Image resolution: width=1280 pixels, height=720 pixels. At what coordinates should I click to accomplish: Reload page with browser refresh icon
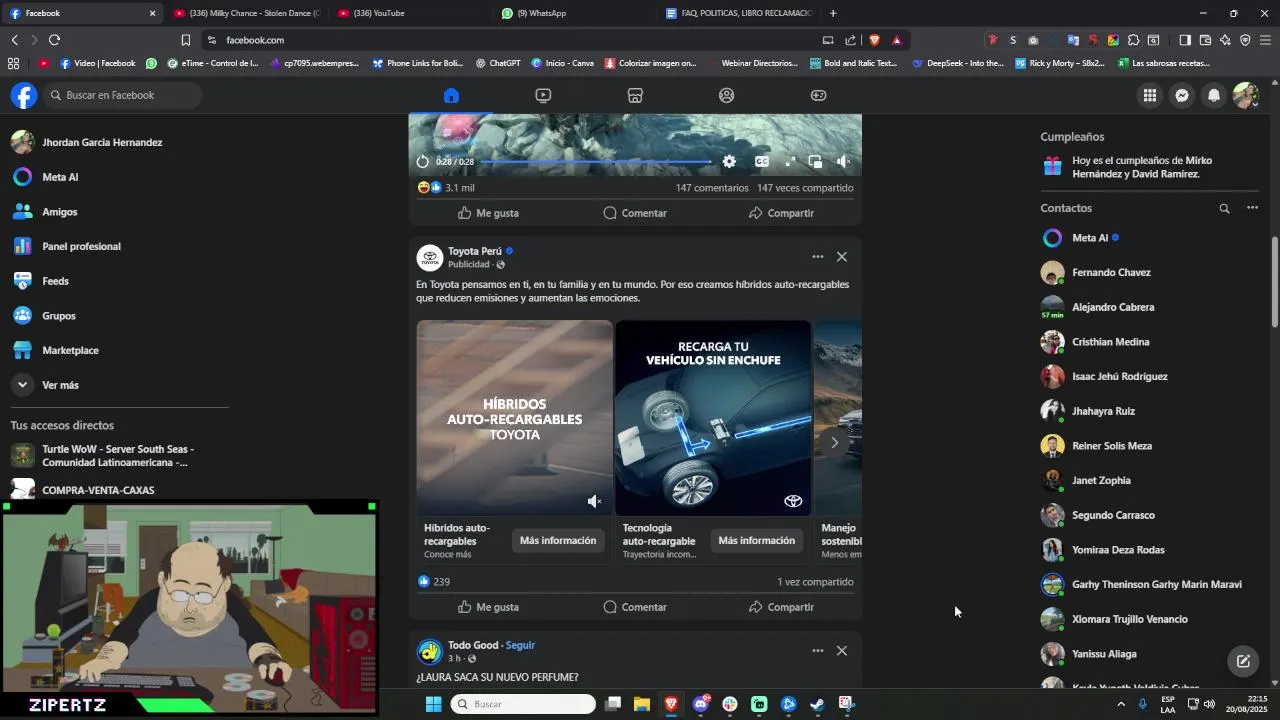[x=54, y=40]
